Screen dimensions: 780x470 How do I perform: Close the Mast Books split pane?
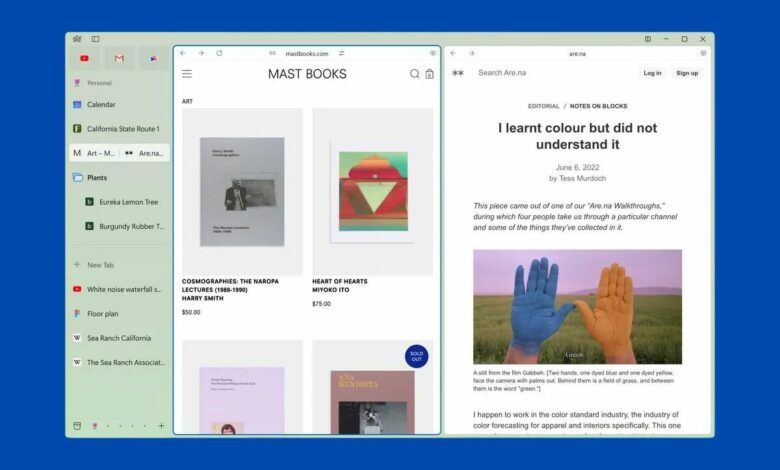(433, 53)
